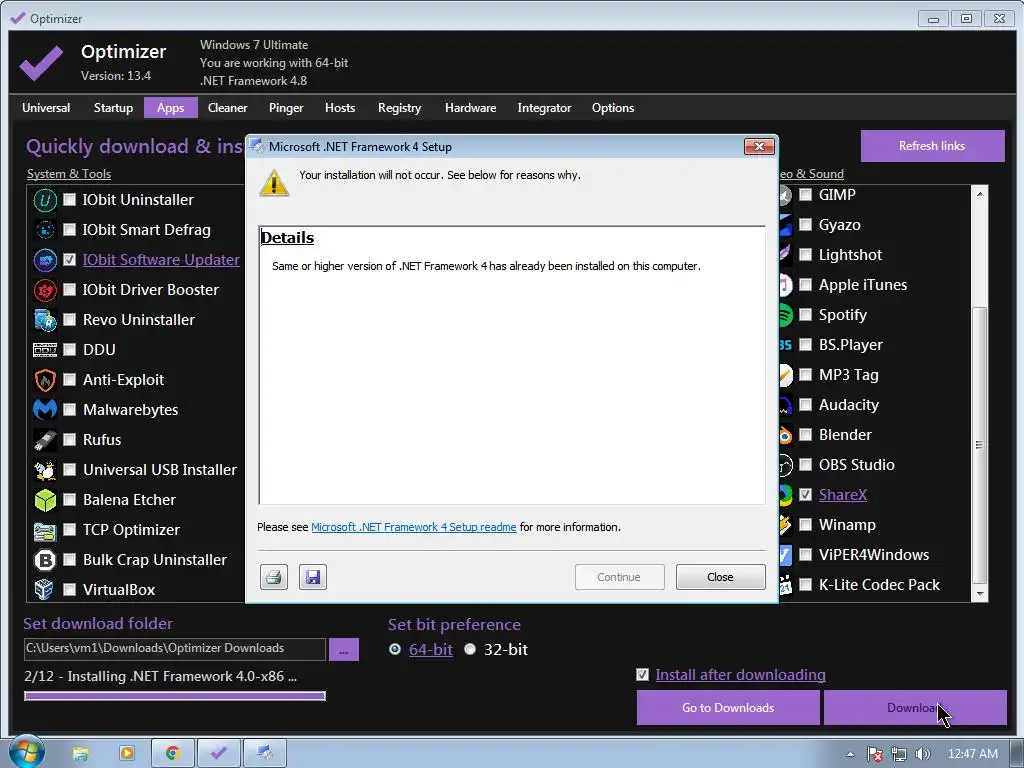The width and height of the screenshot is (1024, 768).
Task: Open the Hosts tab
Action: (x=340, y=108)
